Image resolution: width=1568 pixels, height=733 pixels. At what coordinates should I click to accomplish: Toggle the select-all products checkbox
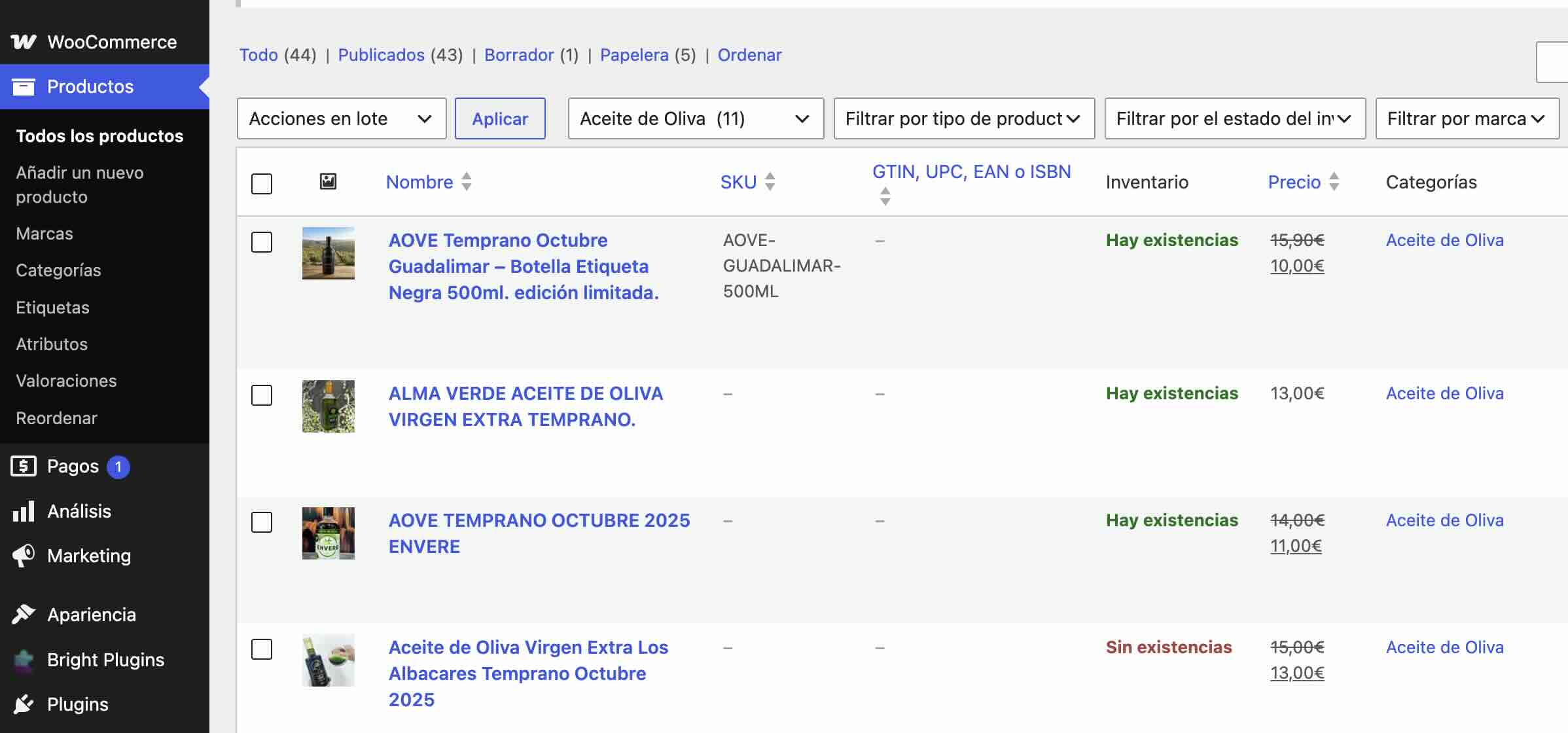tap(262, 184)
